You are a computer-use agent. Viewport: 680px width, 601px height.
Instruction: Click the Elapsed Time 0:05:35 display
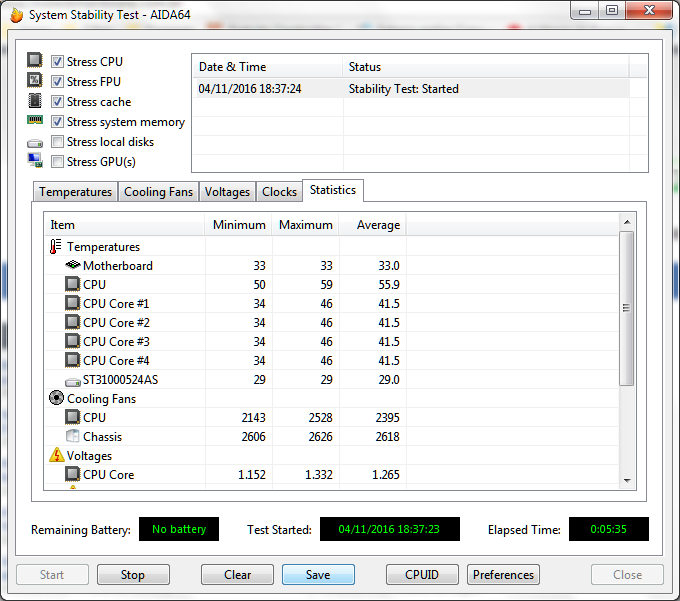tap(608, 529)
